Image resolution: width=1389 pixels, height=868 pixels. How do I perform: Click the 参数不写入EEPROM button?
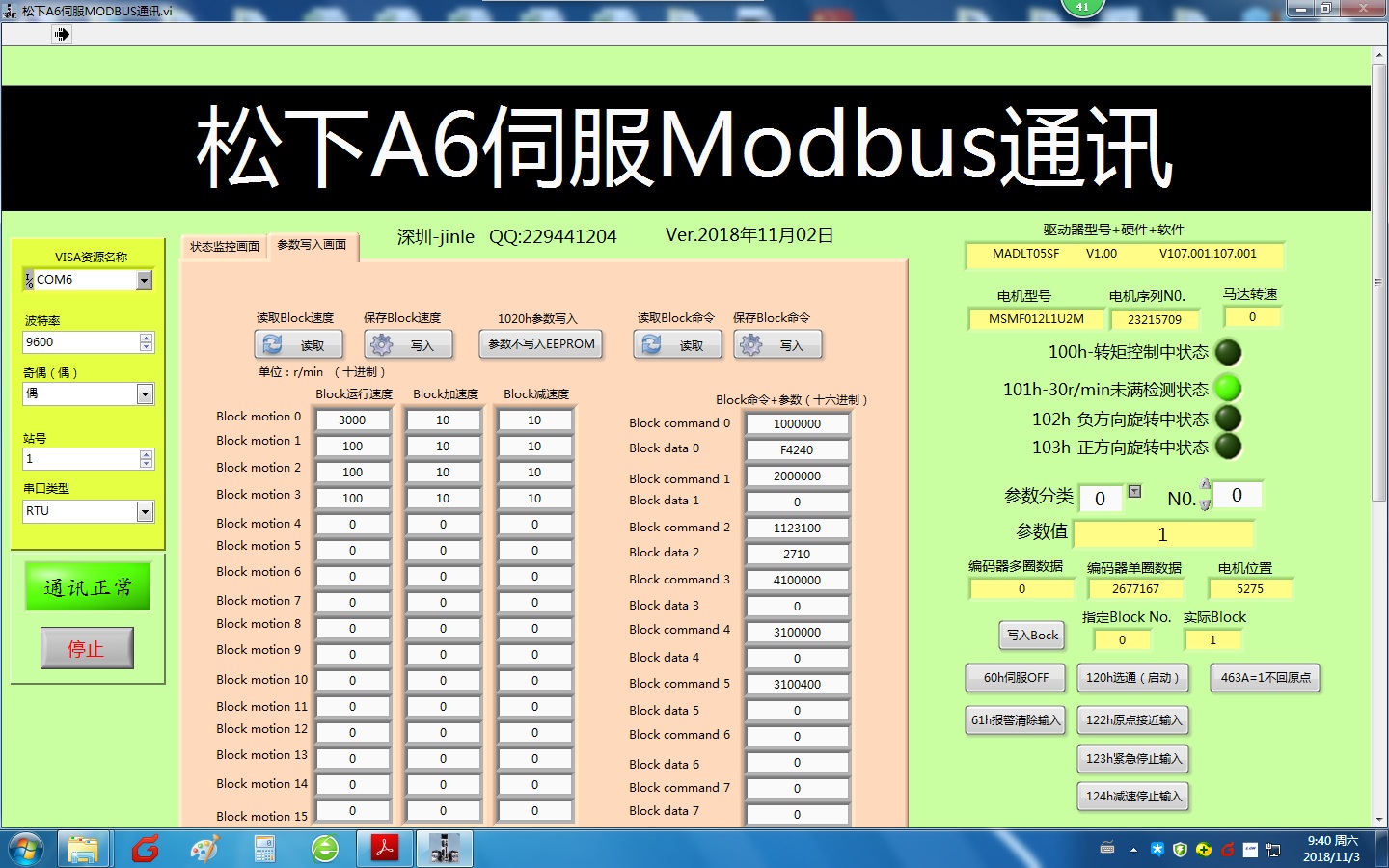[541, 344]
